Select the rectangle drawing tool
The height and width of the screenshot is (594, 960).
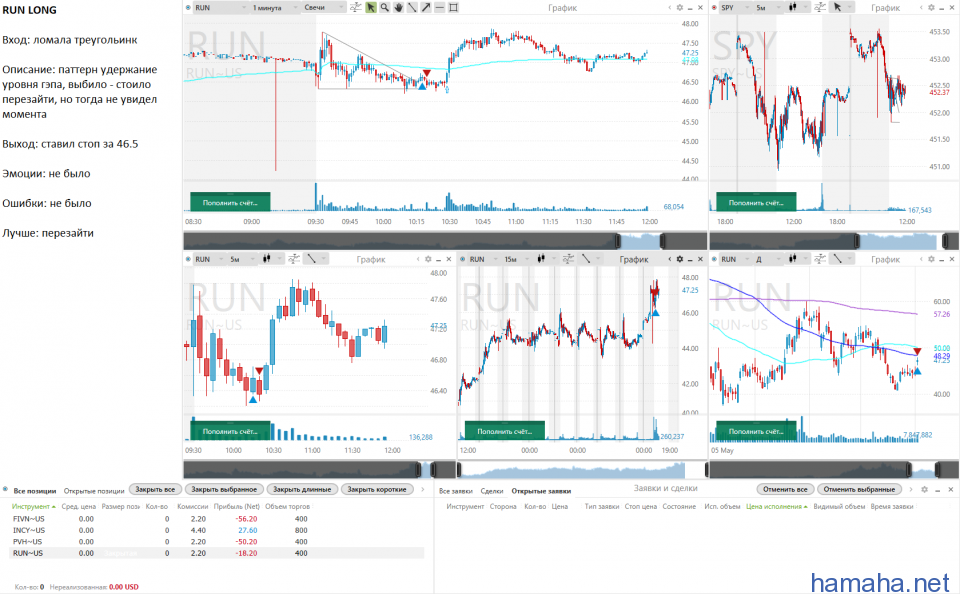click(x=454, y=7)
